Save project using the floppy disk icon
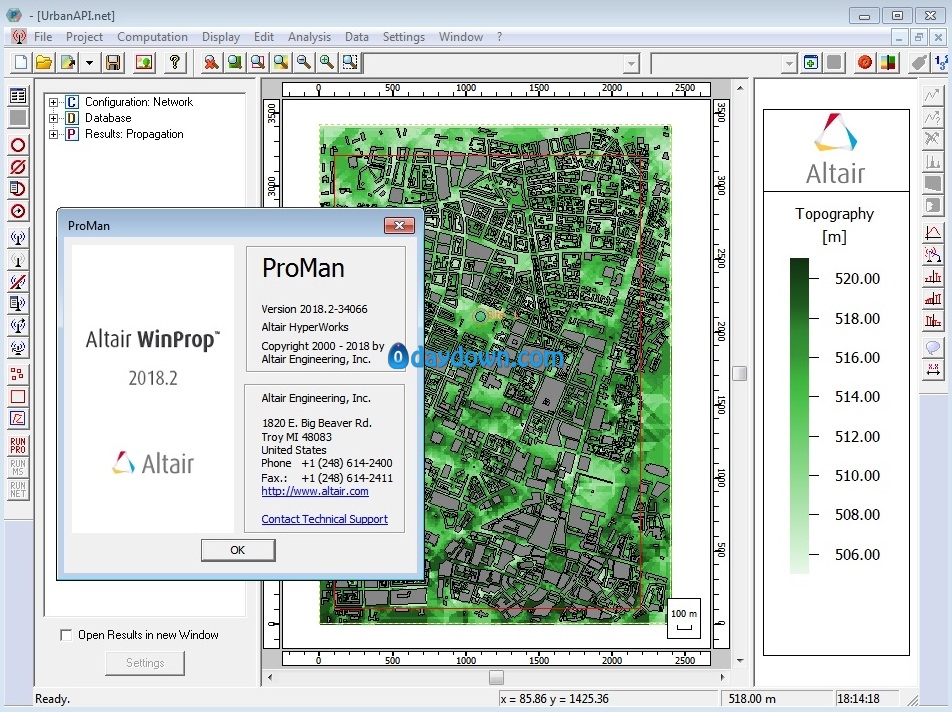The width and height of the screenshot is (952, 712). 114,63
